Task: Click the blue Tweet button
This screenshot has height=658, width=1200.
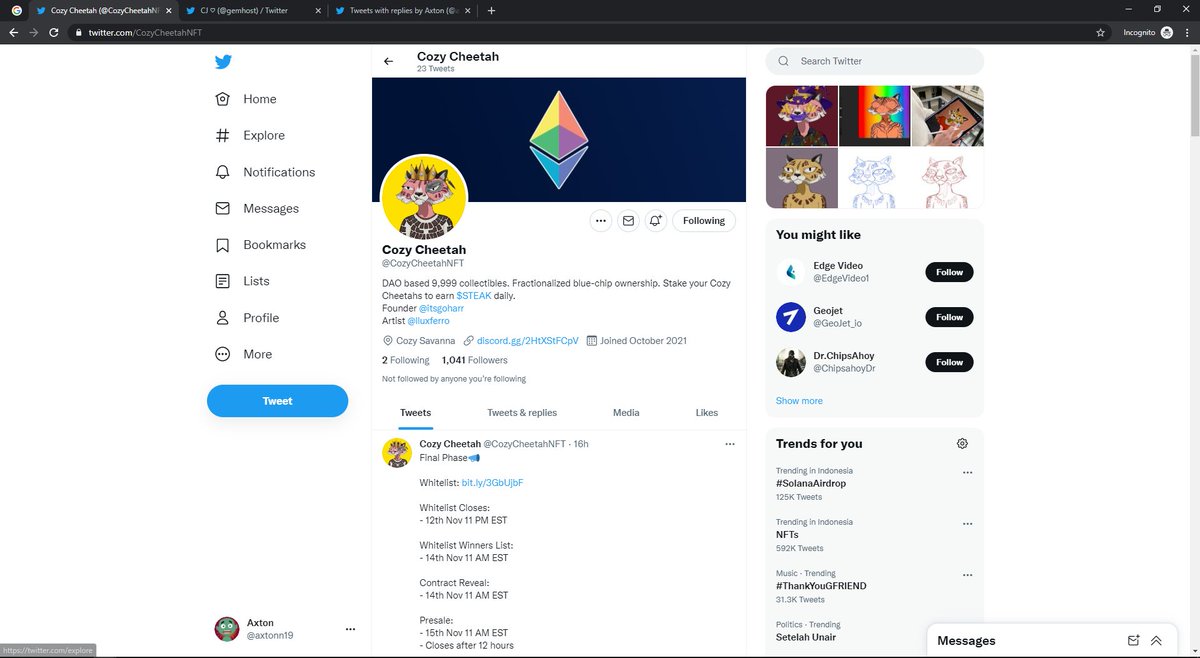Action: 277,401
